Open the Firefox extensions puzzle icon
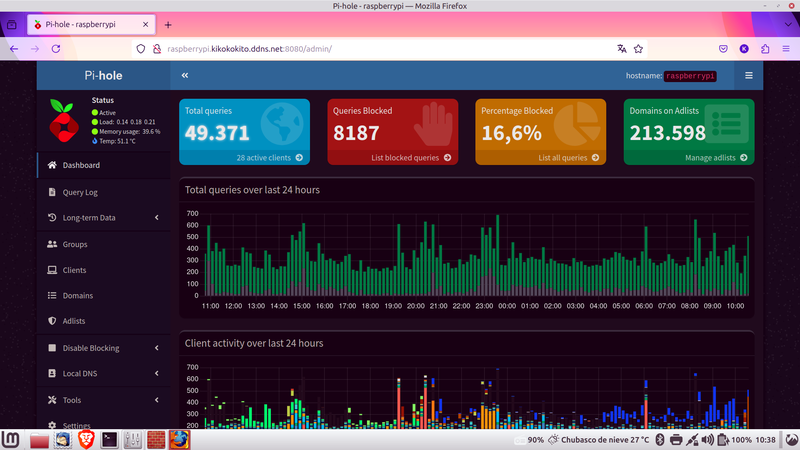 coord(765,49)
